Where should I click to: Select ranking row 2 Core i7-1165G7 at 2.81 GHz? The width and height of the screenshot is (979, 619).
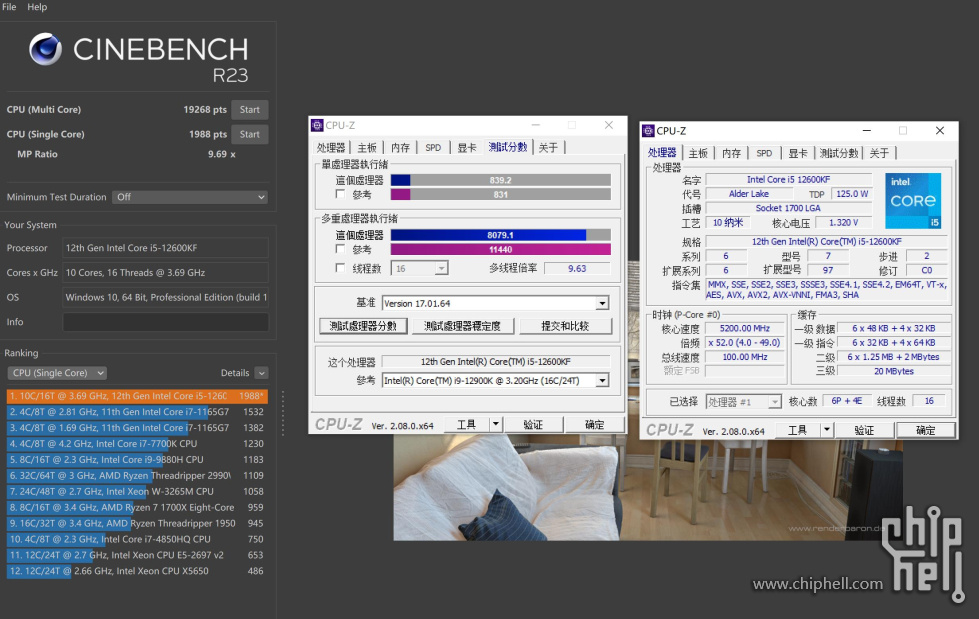click(137, 412)
